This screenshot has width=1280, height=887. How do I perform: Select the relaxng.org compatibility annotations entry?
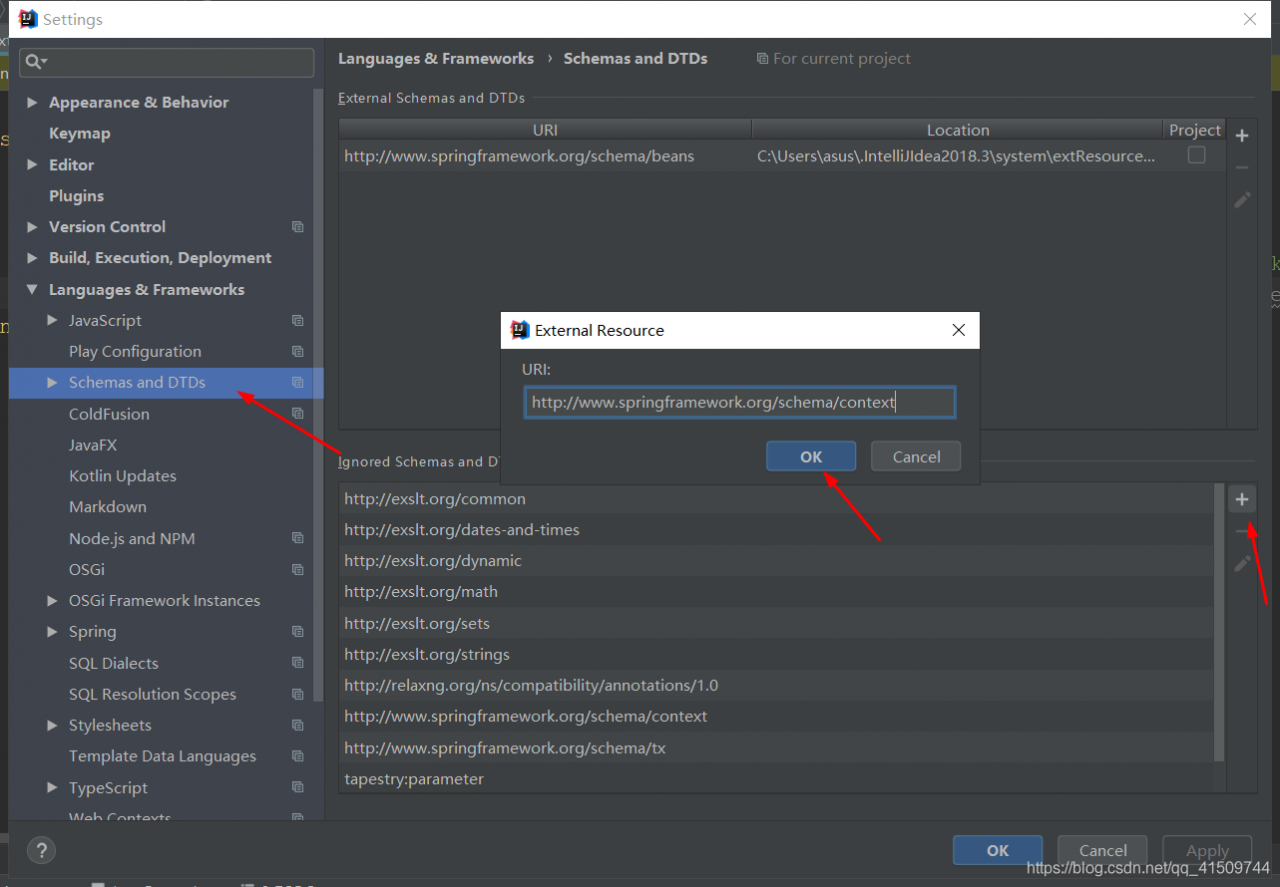[x=776, y=686]
